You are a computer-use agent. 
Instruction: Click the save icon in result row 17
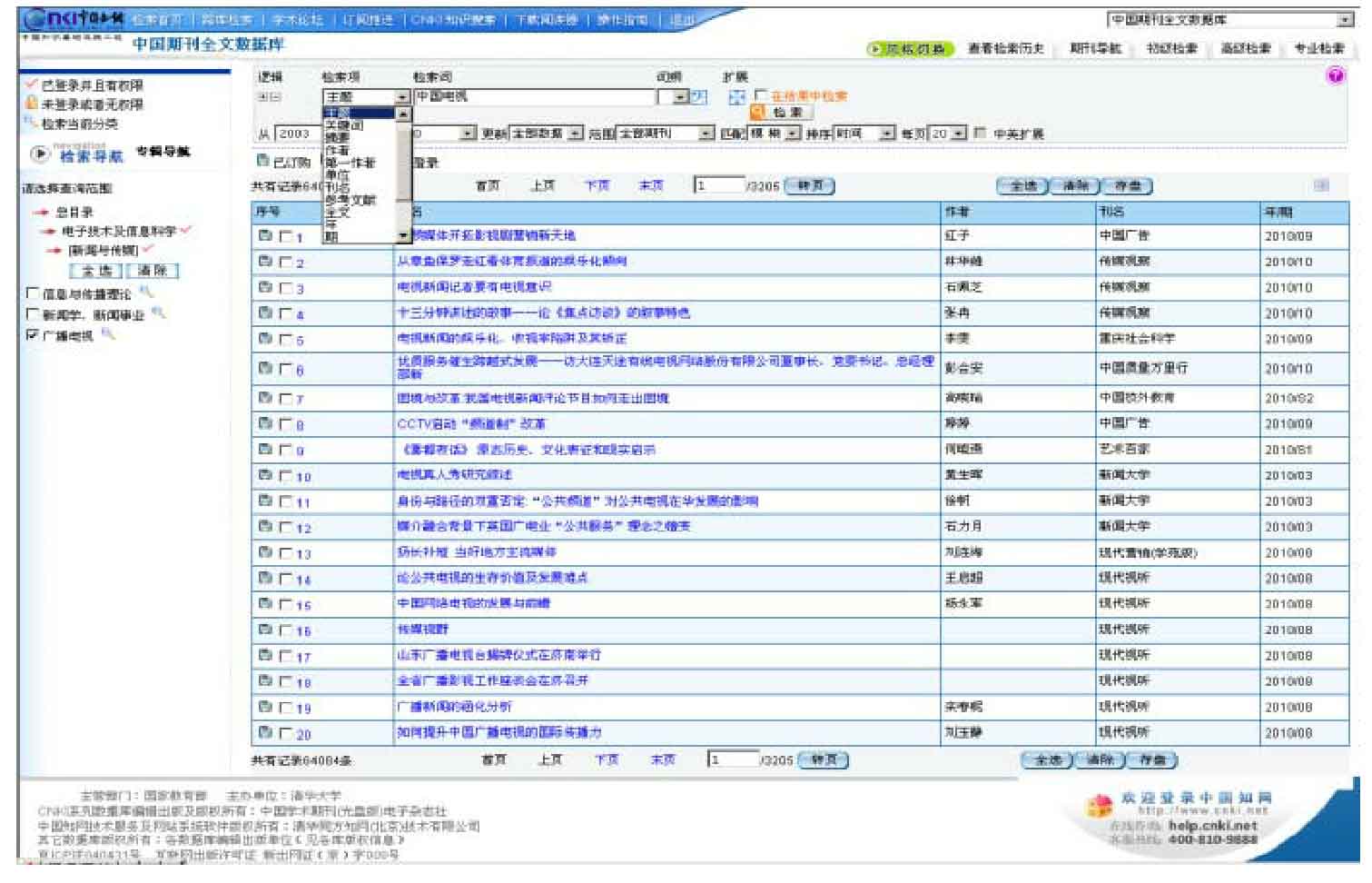point(265,655)
